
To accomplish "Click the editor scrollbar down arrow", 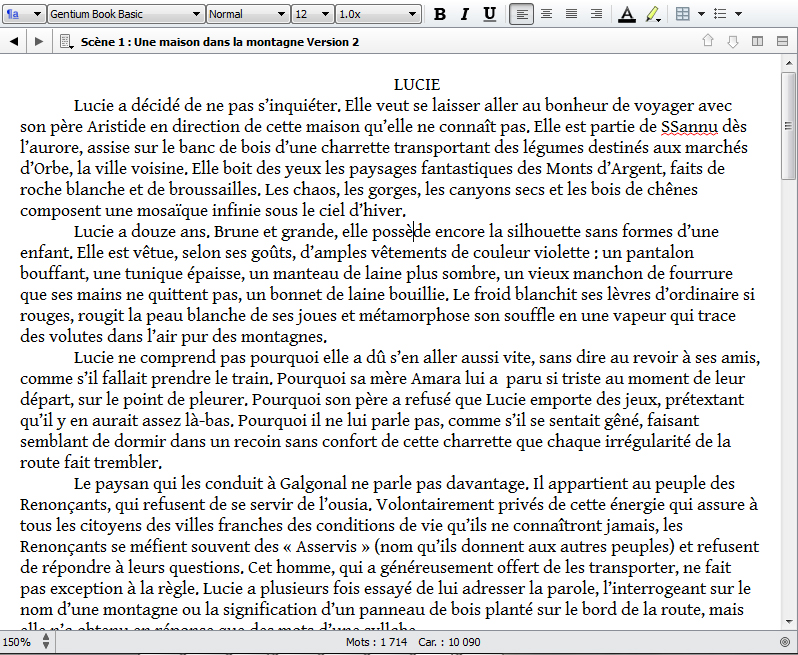I will coord(789,622).
